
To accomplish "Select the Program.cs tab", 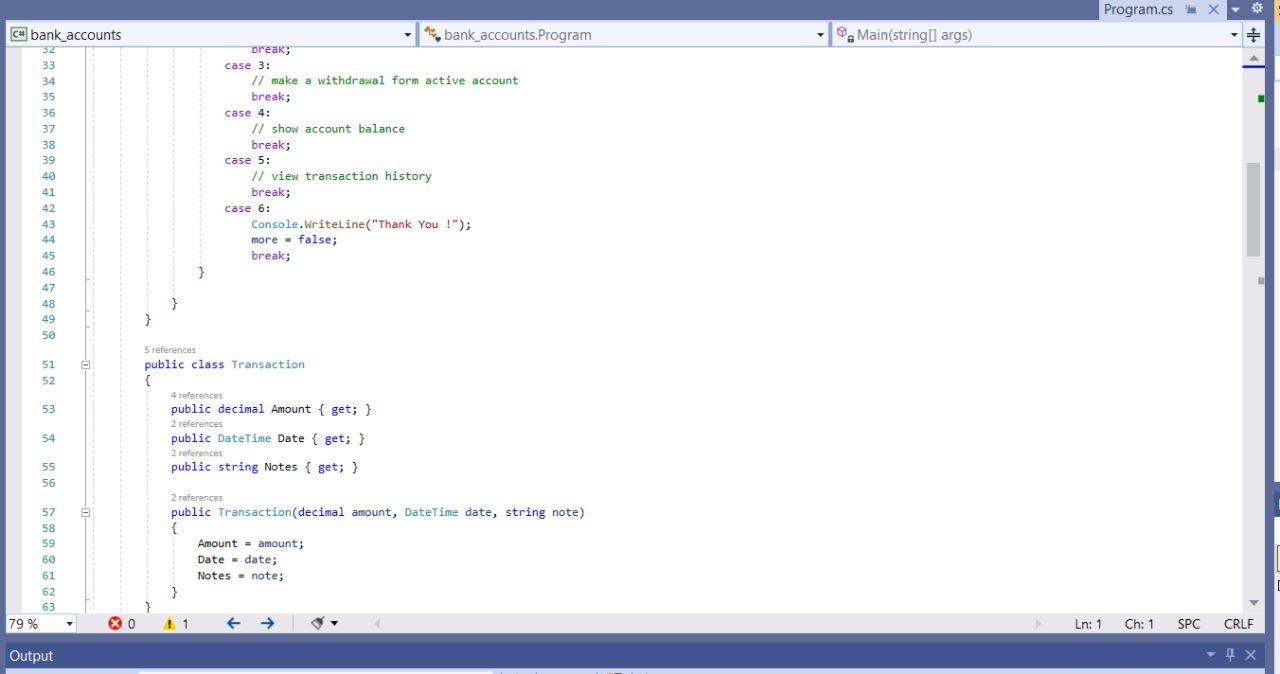I will tap(1139, 9).
